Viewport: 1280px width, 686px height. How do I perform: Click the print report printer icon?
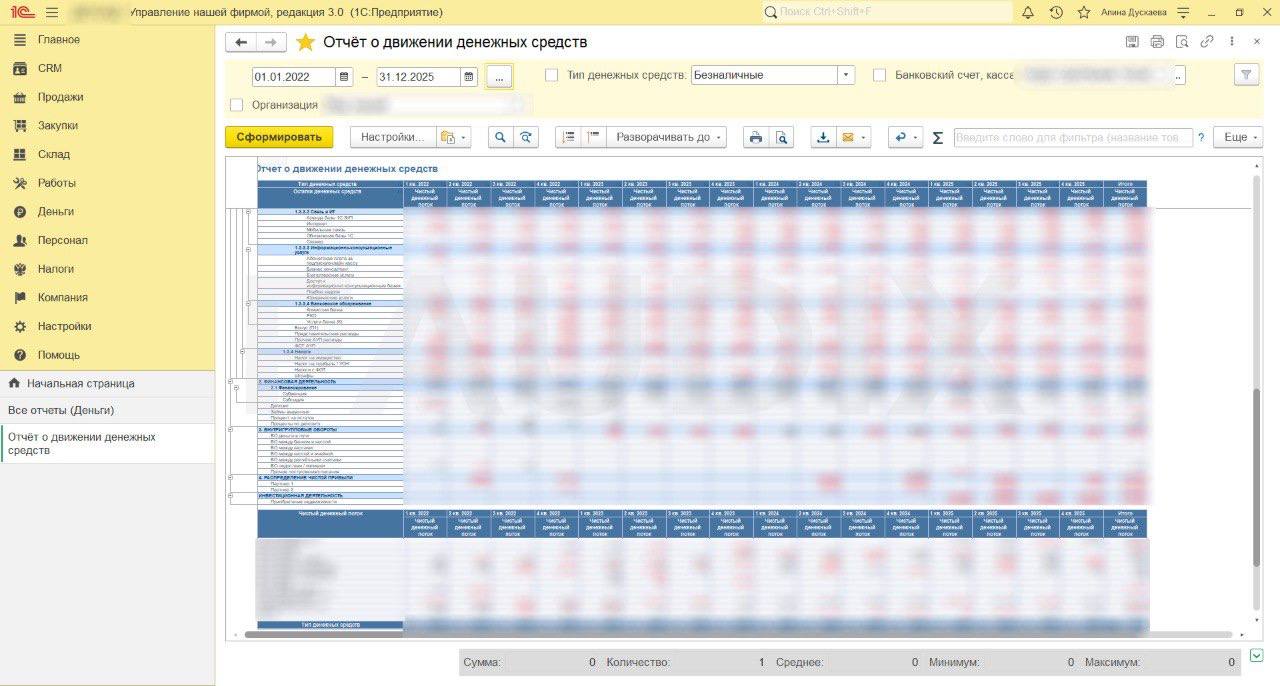pos(756,137)
